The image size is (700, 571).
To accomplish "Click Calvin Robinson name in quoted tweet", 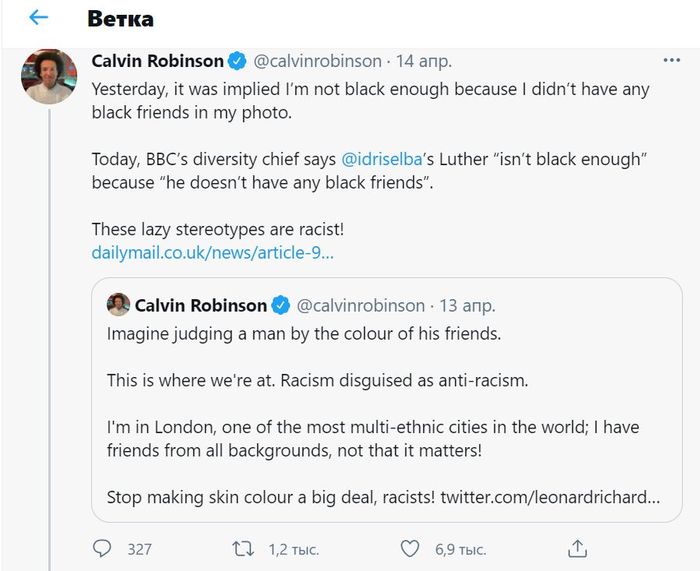I will coord(200,305).
